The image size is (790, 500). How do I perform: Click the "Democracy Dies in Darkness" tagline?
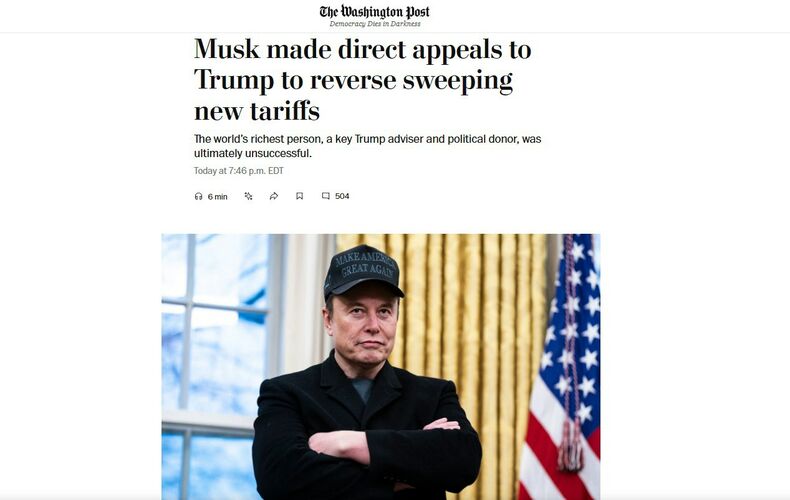coord(375,24)
